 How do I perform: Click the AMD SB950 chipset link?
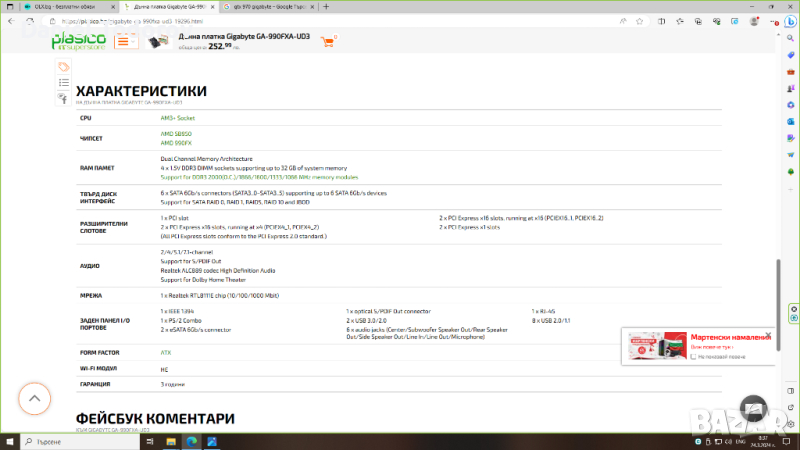174,133
